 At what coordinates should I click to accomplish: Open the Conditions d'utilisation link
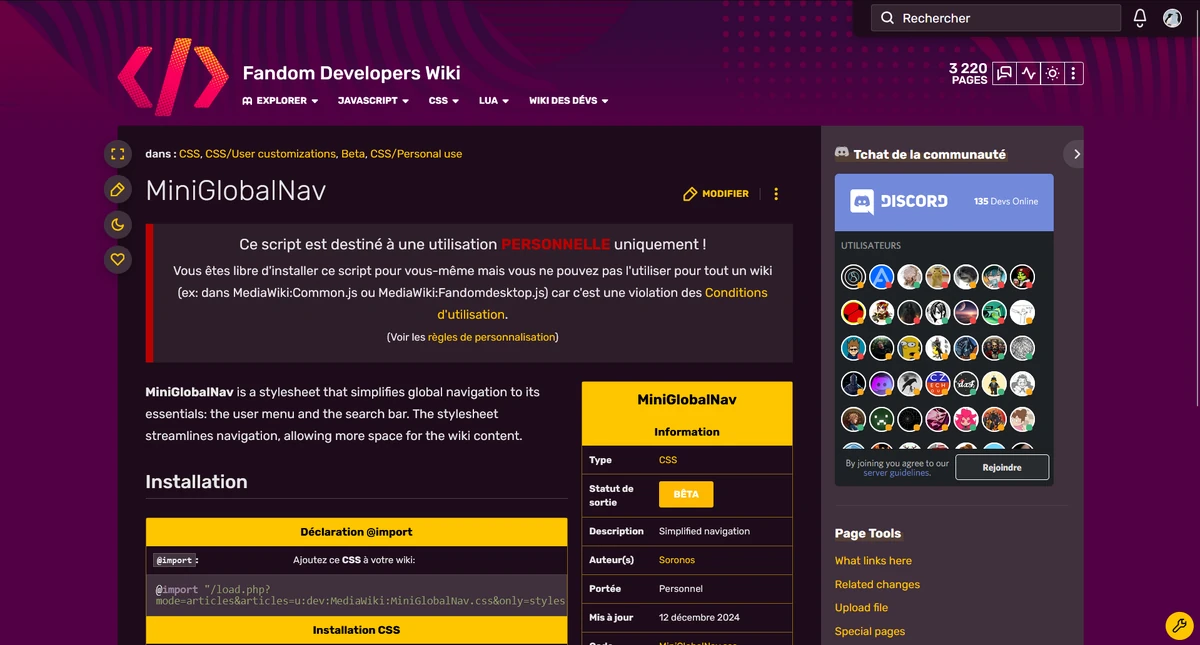(x=737, y=293)
